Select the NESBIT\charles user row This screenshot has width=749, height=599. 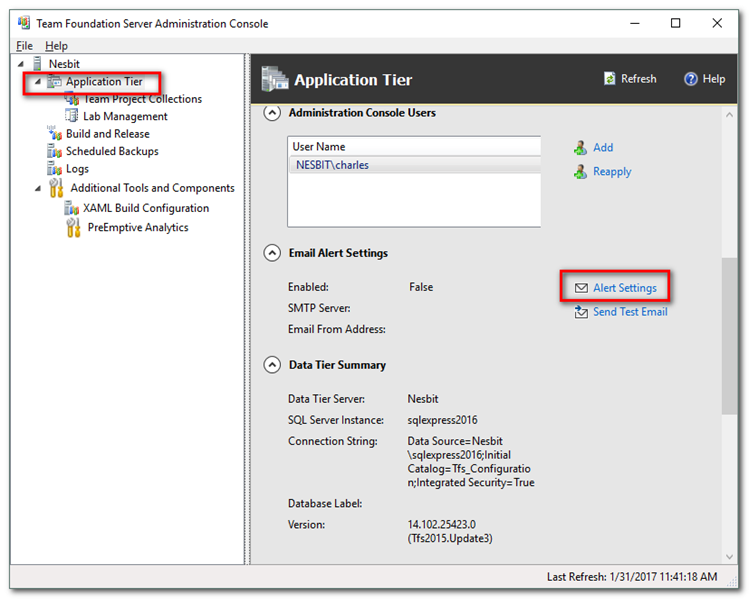414,165
